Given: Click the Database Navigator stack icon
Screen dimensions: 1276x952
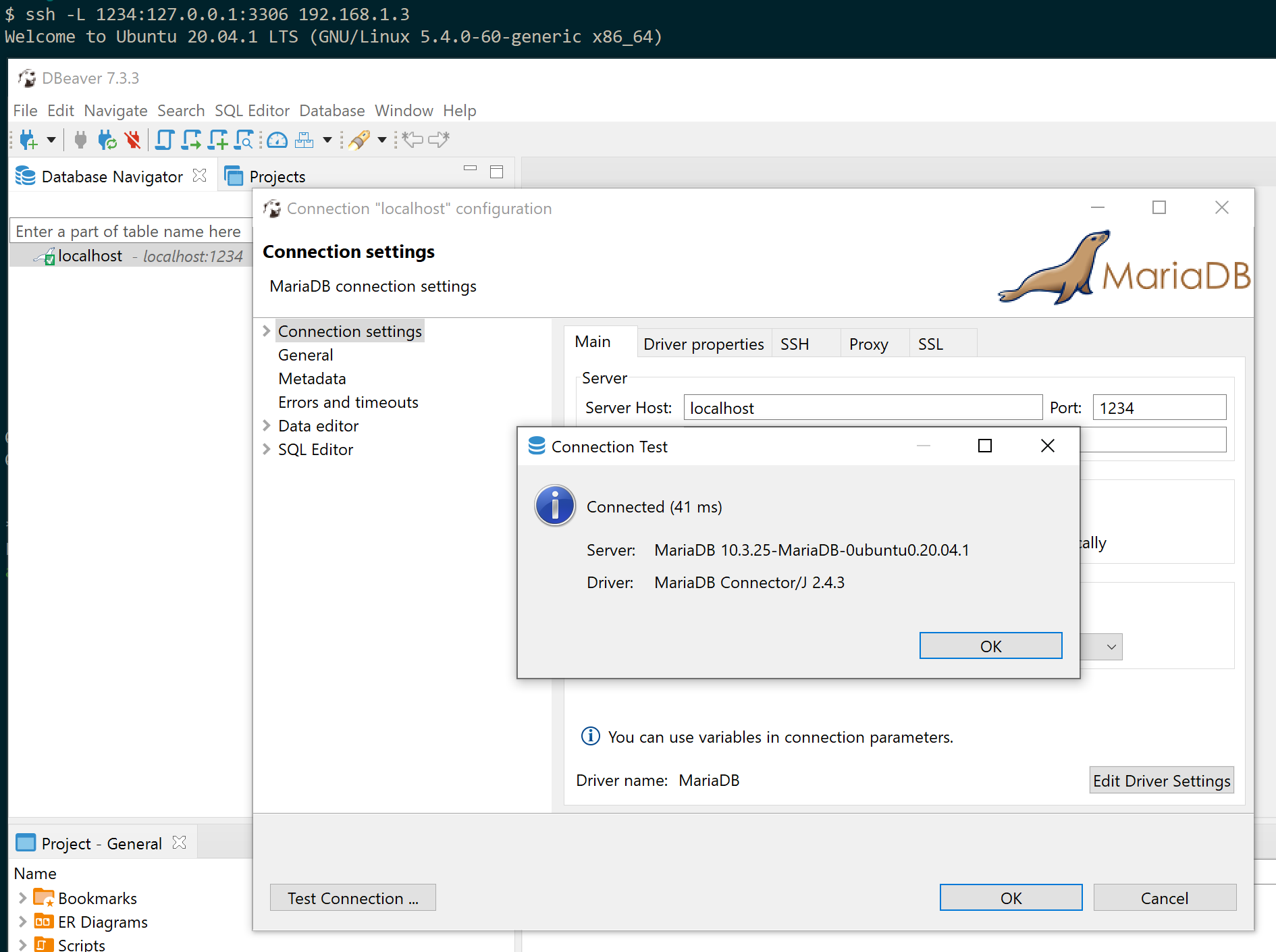Looking at the screenshot, I should 26,176.
